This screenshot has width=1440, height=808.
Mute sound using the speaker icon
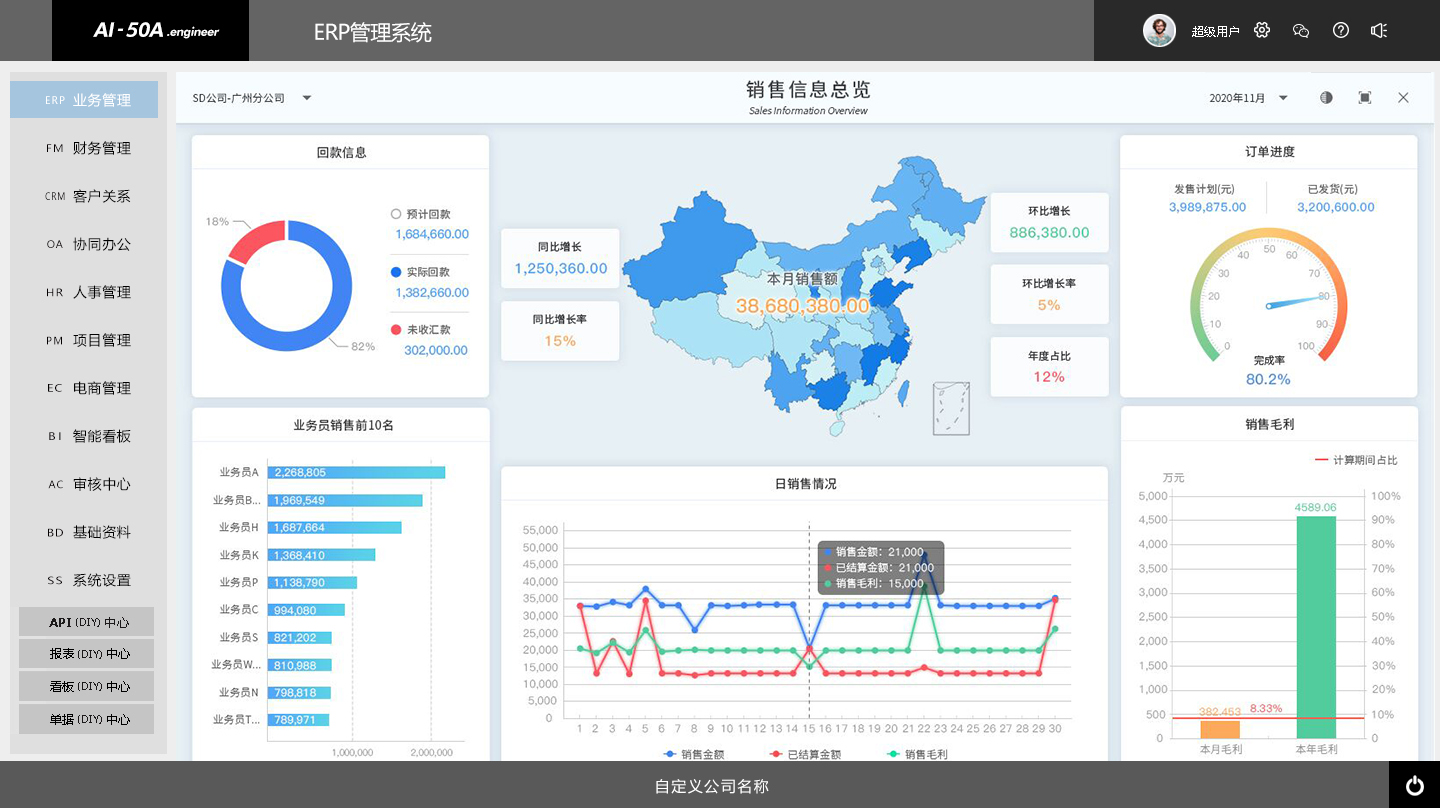tap(1379, 30)
